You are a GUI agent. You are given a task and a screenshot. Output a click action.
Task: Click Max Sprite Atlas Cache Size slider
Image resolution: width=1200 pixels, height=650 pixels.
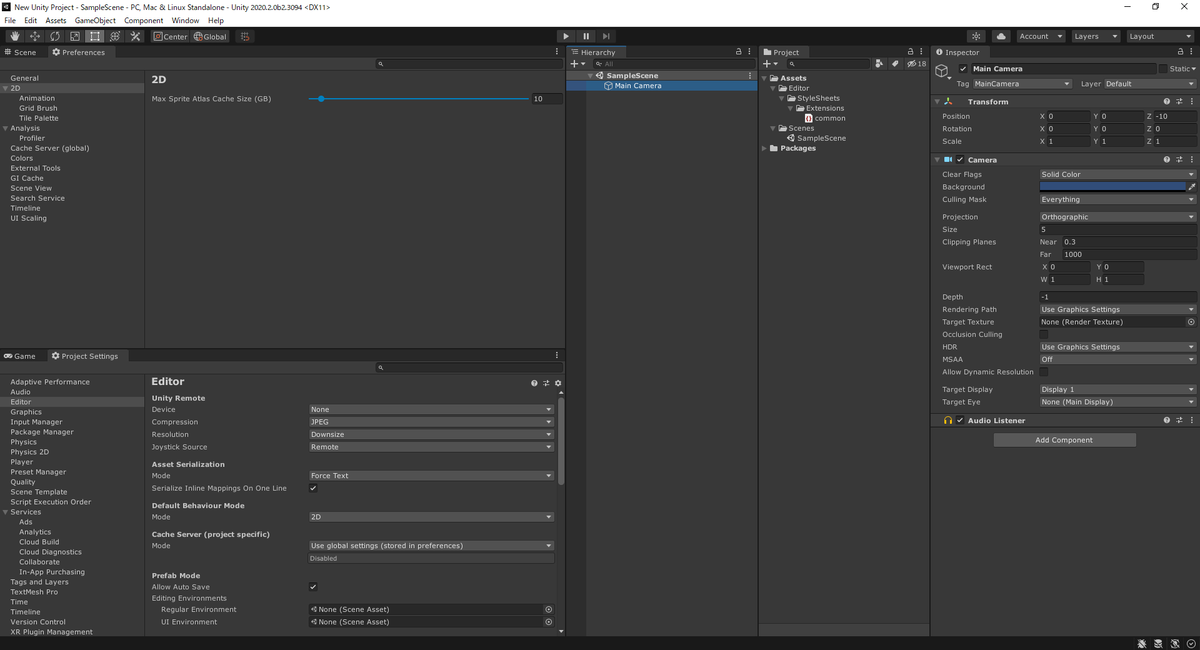pos(418,99)
